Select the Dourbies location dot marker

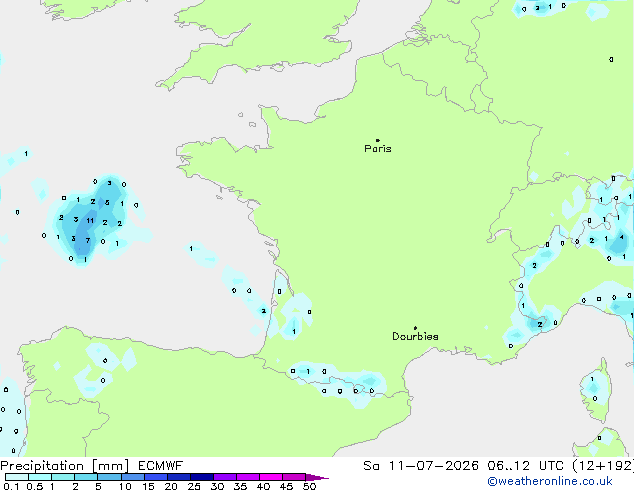[415, 328]
